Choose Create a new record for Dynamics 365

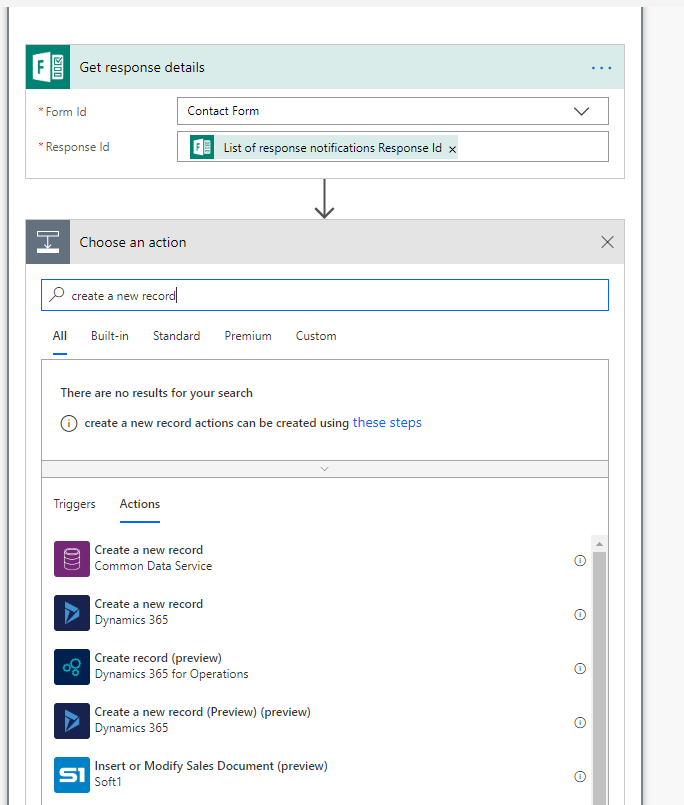321,612
